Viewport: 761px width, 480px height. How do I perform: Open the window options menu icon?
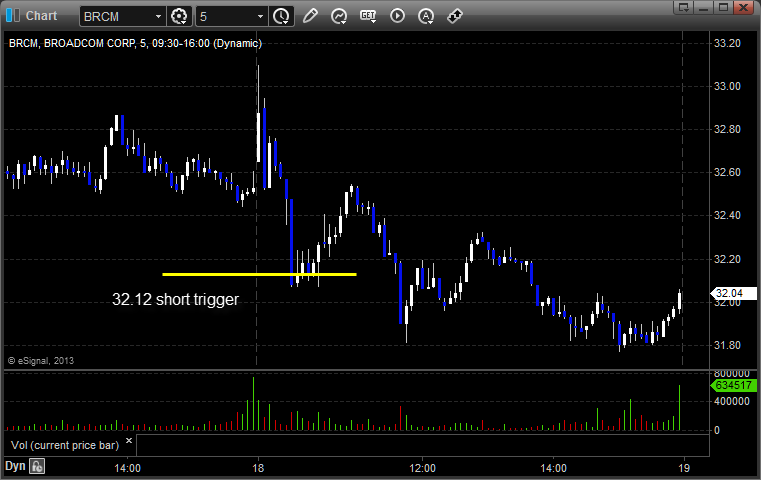pyautogui.click(x=683, y=7)
